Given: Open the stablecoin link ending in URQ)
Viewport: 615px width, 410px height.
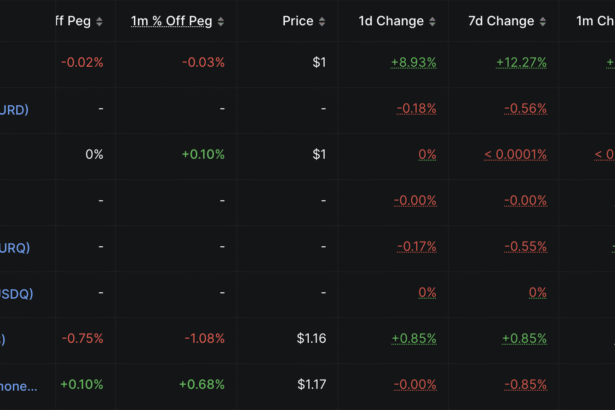Looking at the screenshot, I should (x=14, y=247).
